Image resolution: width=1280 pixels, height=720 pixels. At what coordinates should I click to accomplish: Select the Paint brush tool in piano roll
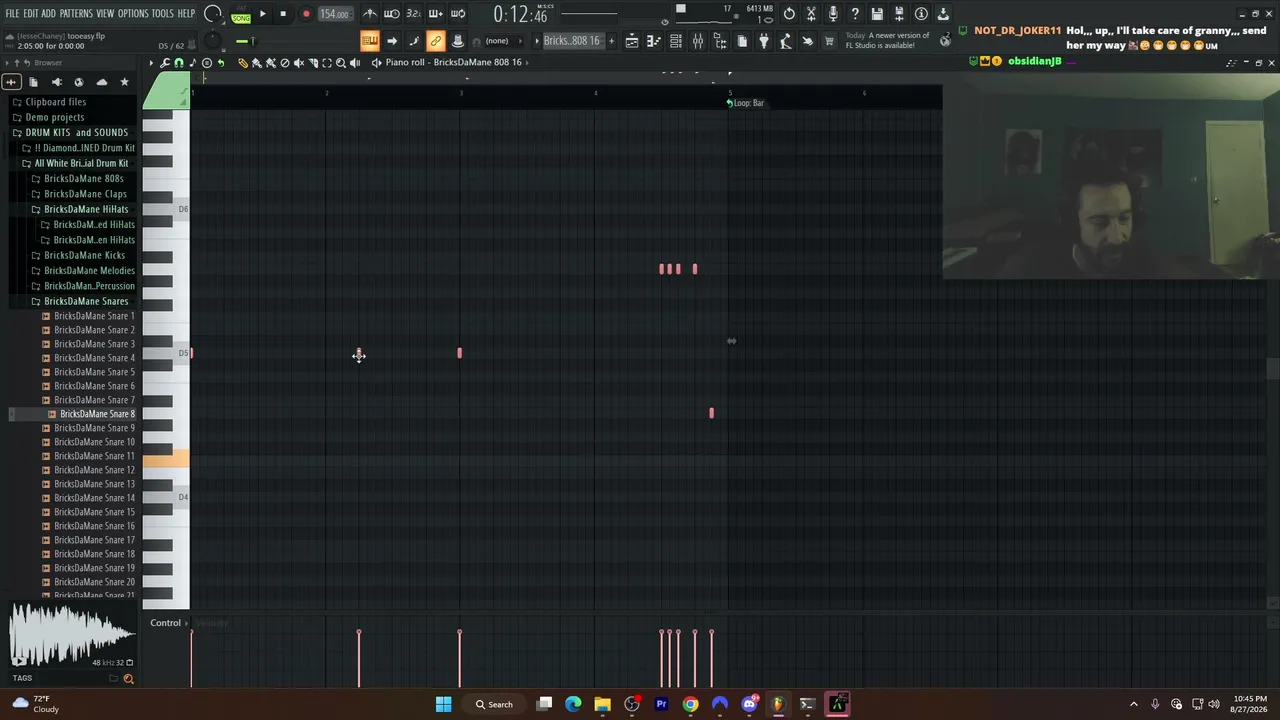tap(257, 63)
